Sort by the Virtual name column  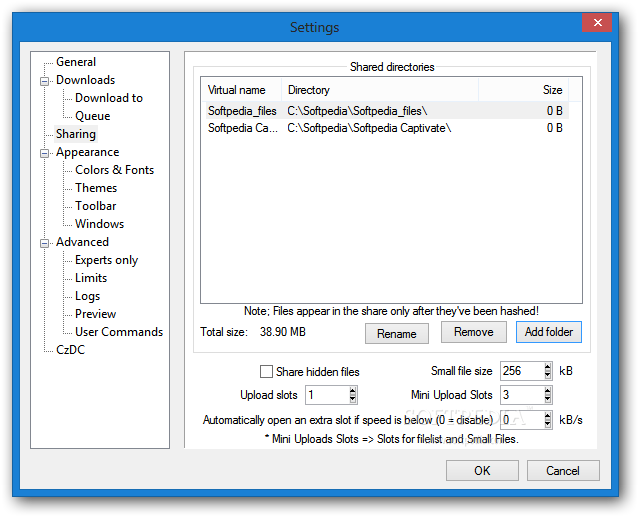pos(241,90)
